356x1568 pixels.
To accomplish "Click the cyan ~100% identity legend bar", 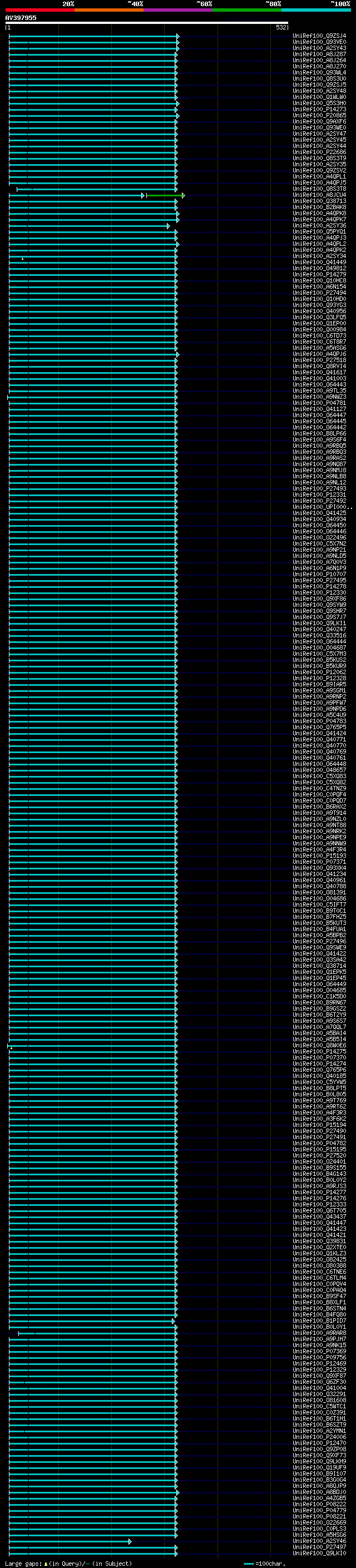I will (316, 10).
